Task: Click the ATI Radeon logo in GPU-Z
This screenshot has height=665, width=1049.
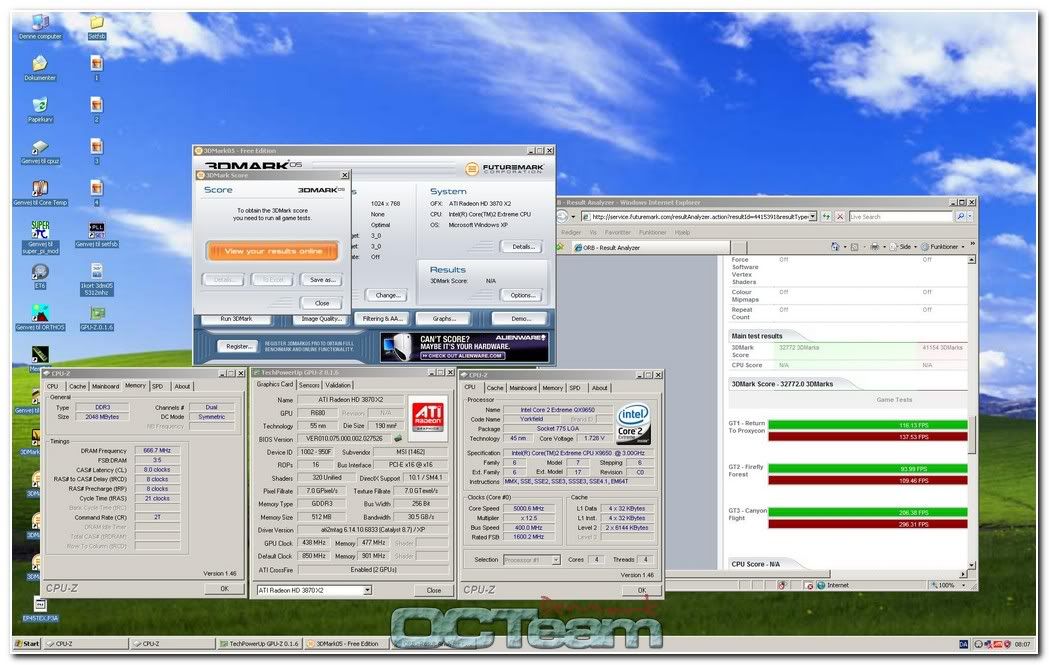Action: click(x=428, y=417)
